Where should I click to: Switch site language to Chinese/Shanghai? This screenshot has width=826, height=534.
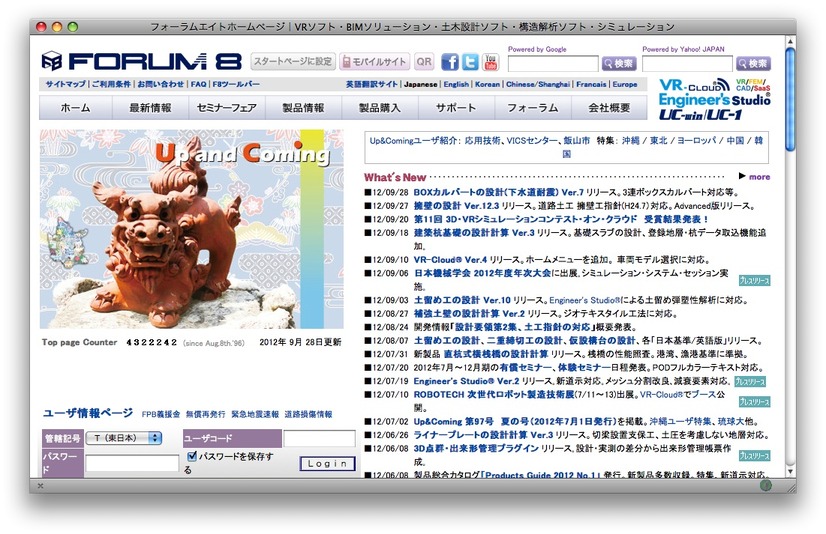[x=537, y=84]
